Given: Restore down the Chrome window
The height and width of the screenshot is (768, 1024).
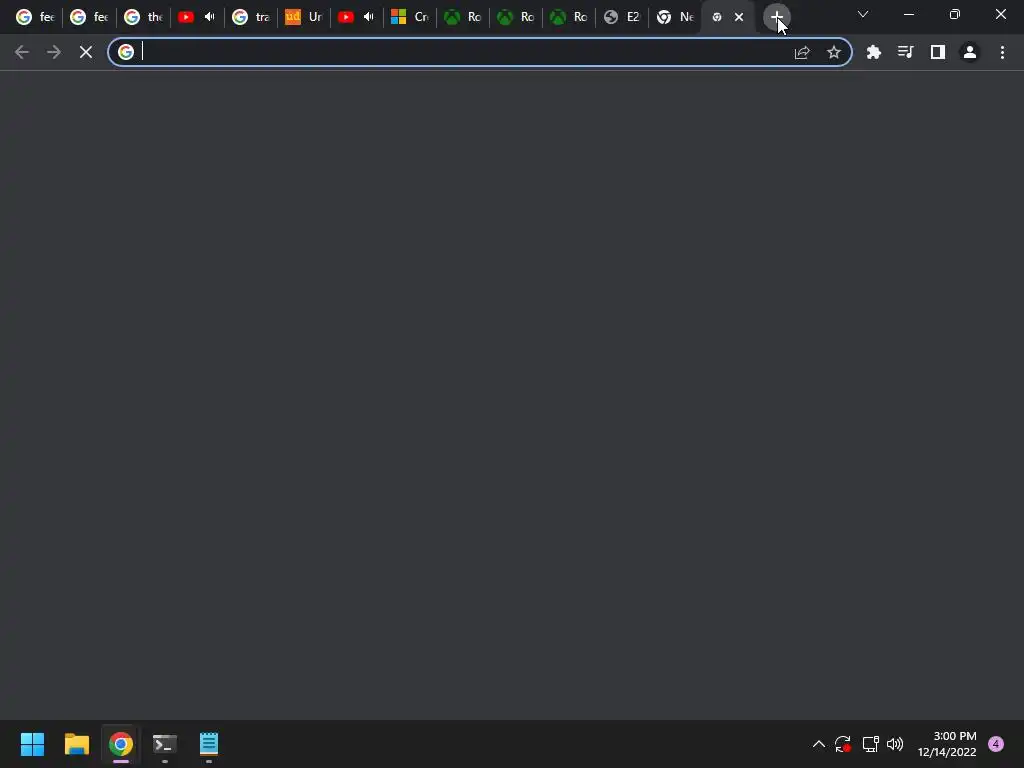Looking at the screenshot, I should [955, 14].
